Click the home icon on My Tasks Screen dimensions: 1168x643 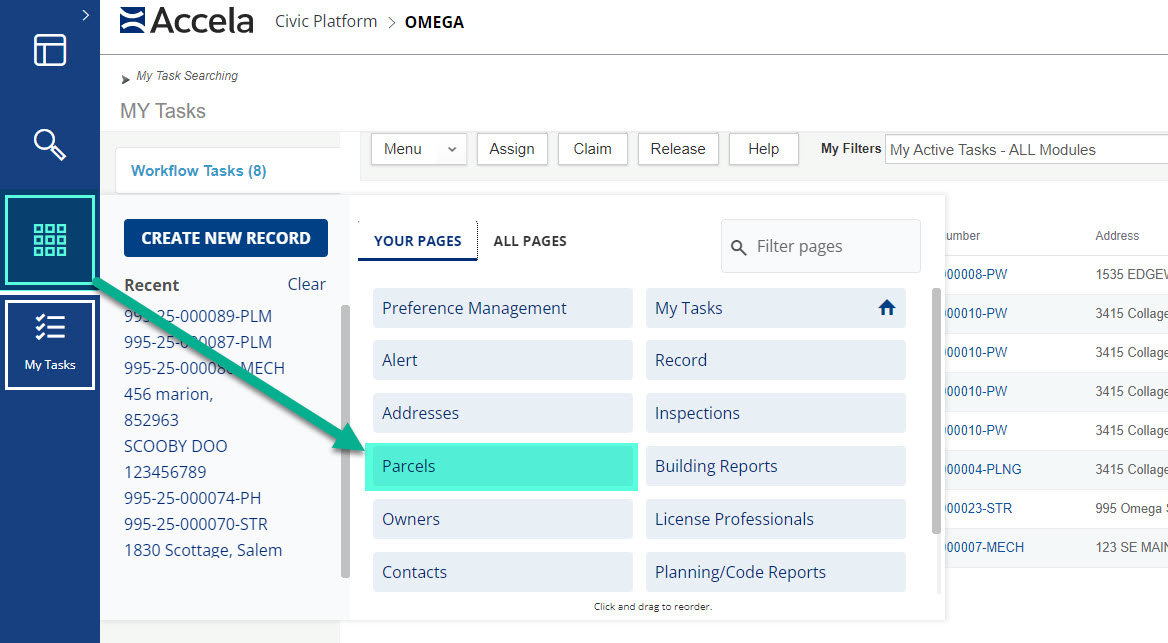pos(886,308)
